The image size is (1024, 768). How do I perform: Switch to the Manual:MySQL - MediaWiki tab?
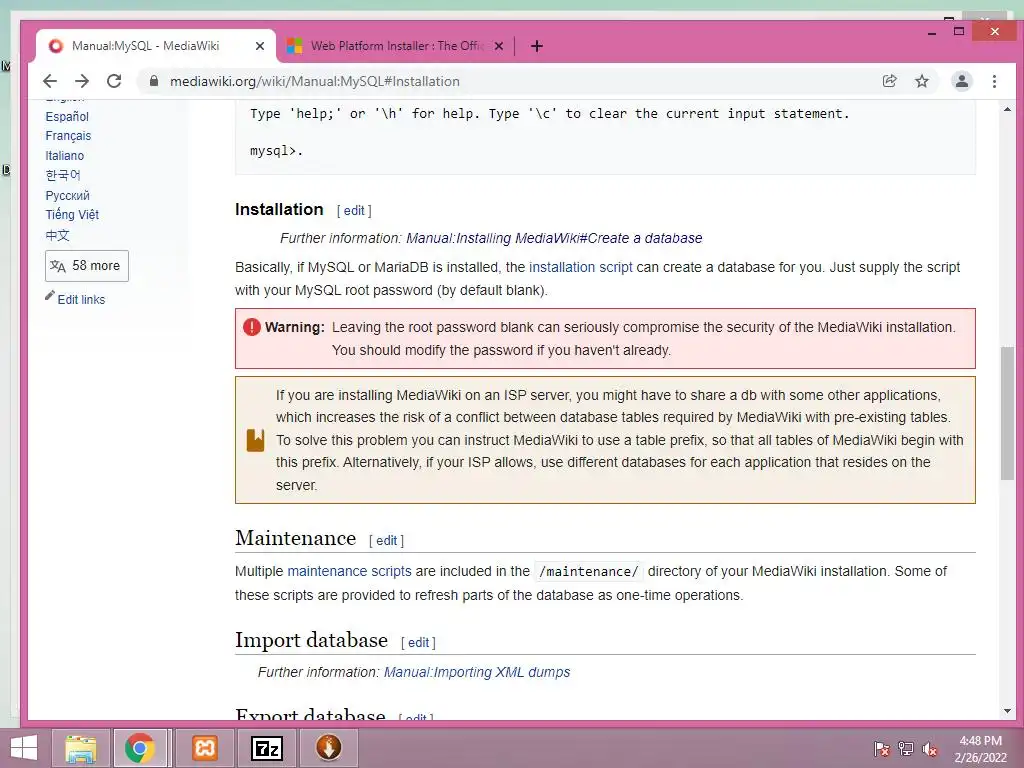click(145, 46)
